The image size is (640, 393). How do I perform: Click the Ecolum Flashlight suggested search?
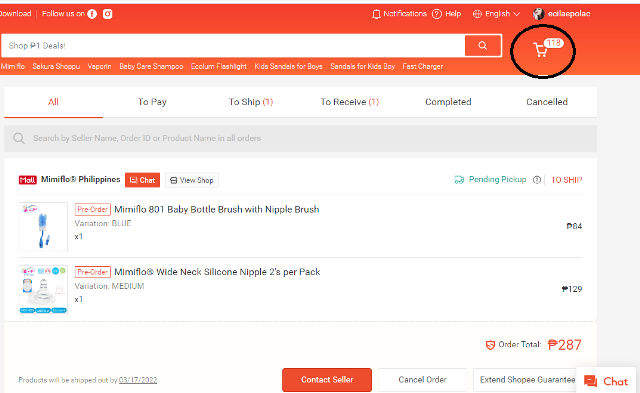[219, 67]
